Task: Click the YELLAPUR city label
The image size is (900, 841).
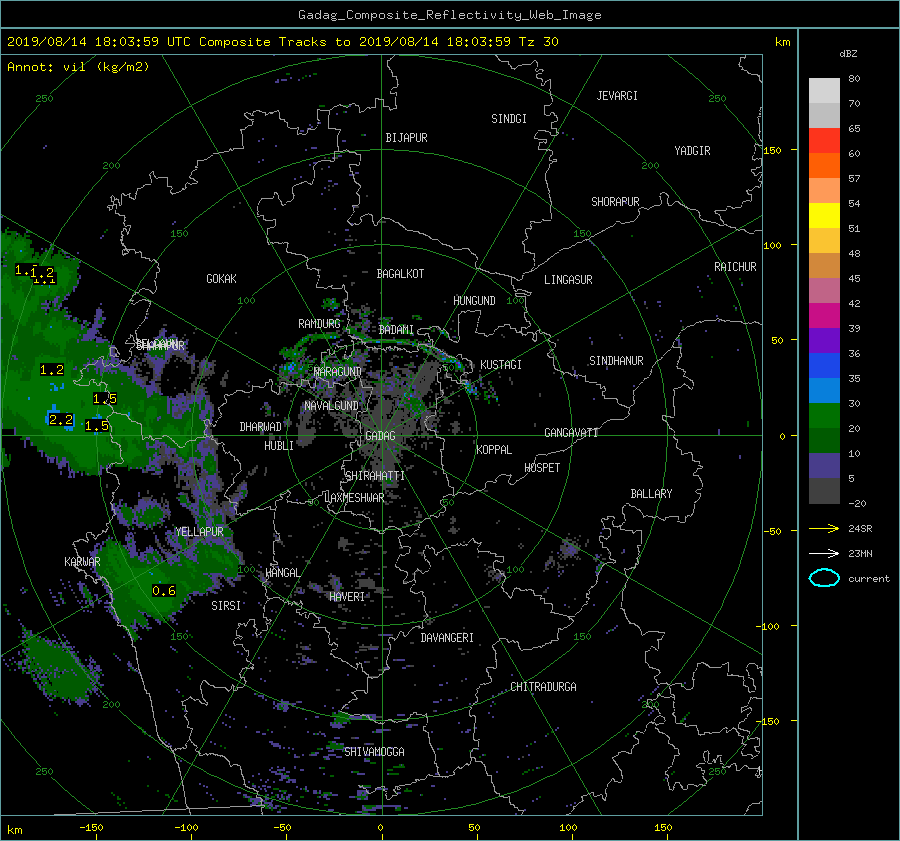Action: pyautogui.click(x=199, y=532)
